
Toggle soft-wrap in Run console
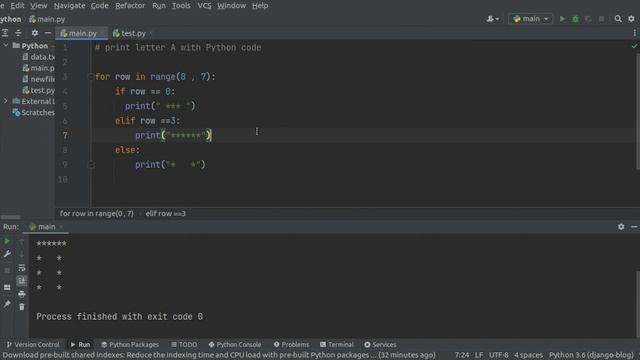pyautogui.click(x=22, y=268)
